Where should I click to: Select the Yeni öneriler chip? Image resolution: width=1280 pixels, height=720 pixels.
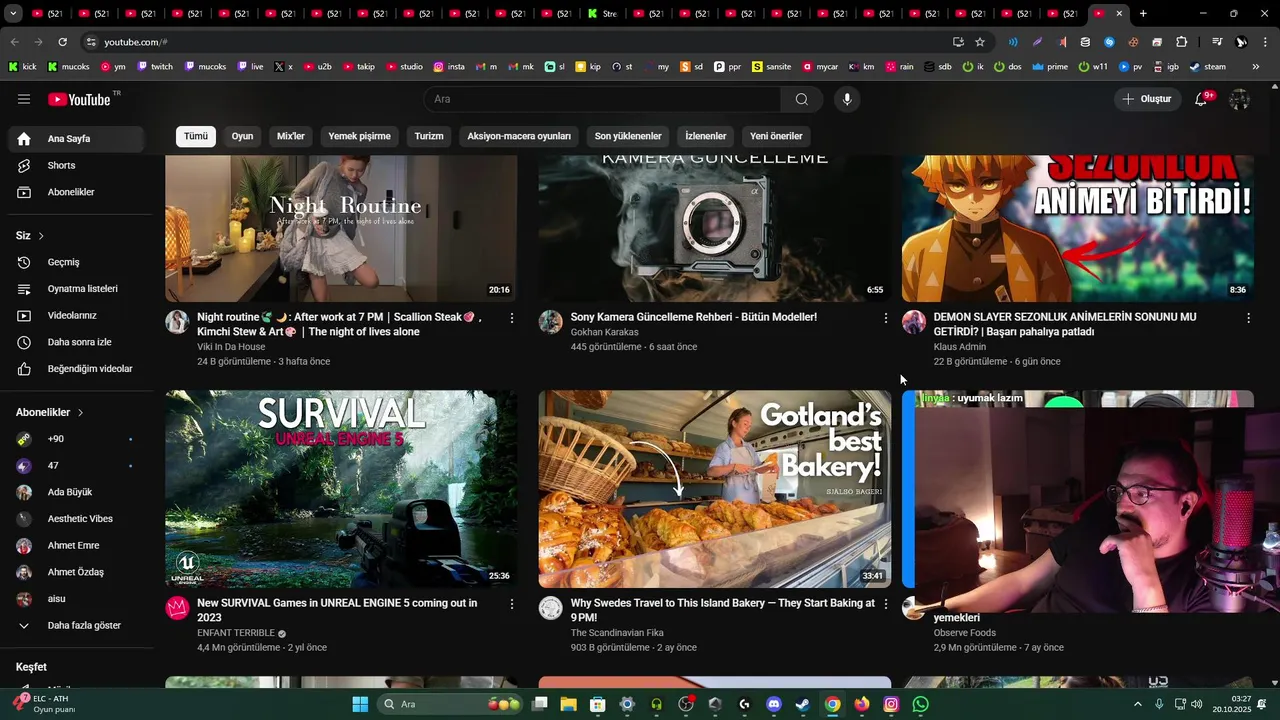point(777,136)
